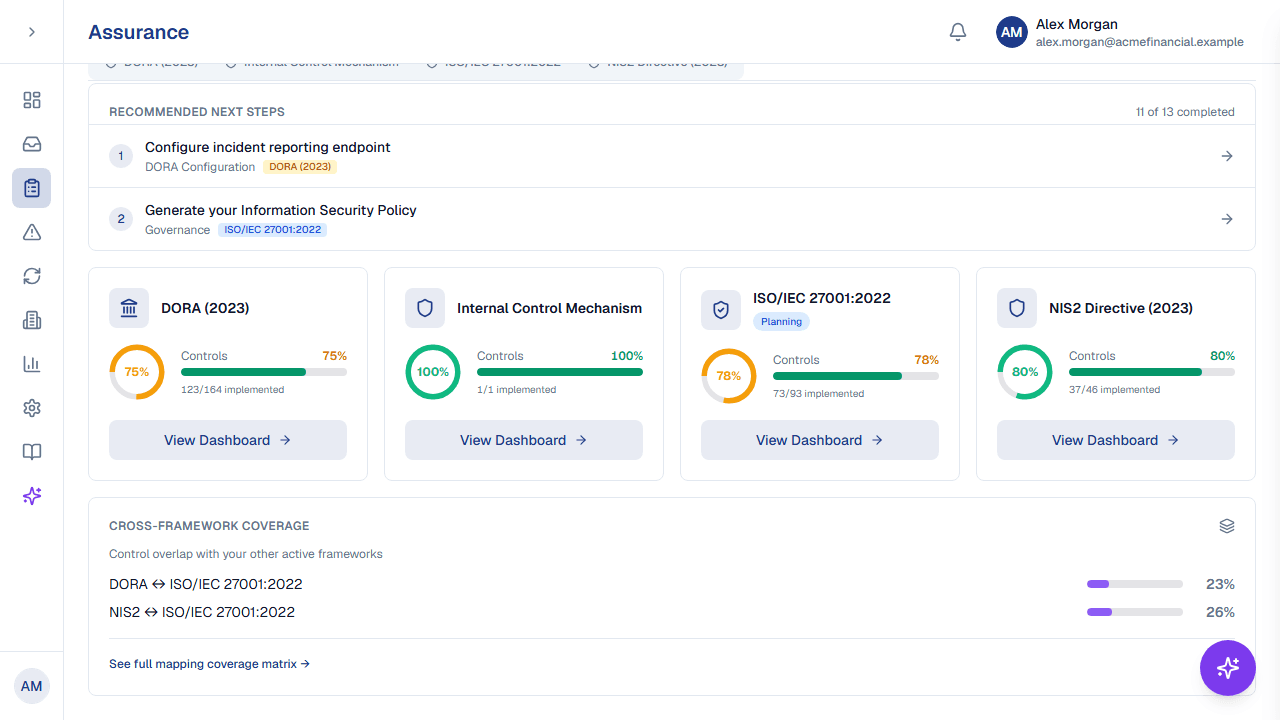Click the DORA (2023) orange tag
1280x720 pixels.
[x=300, y=167]
